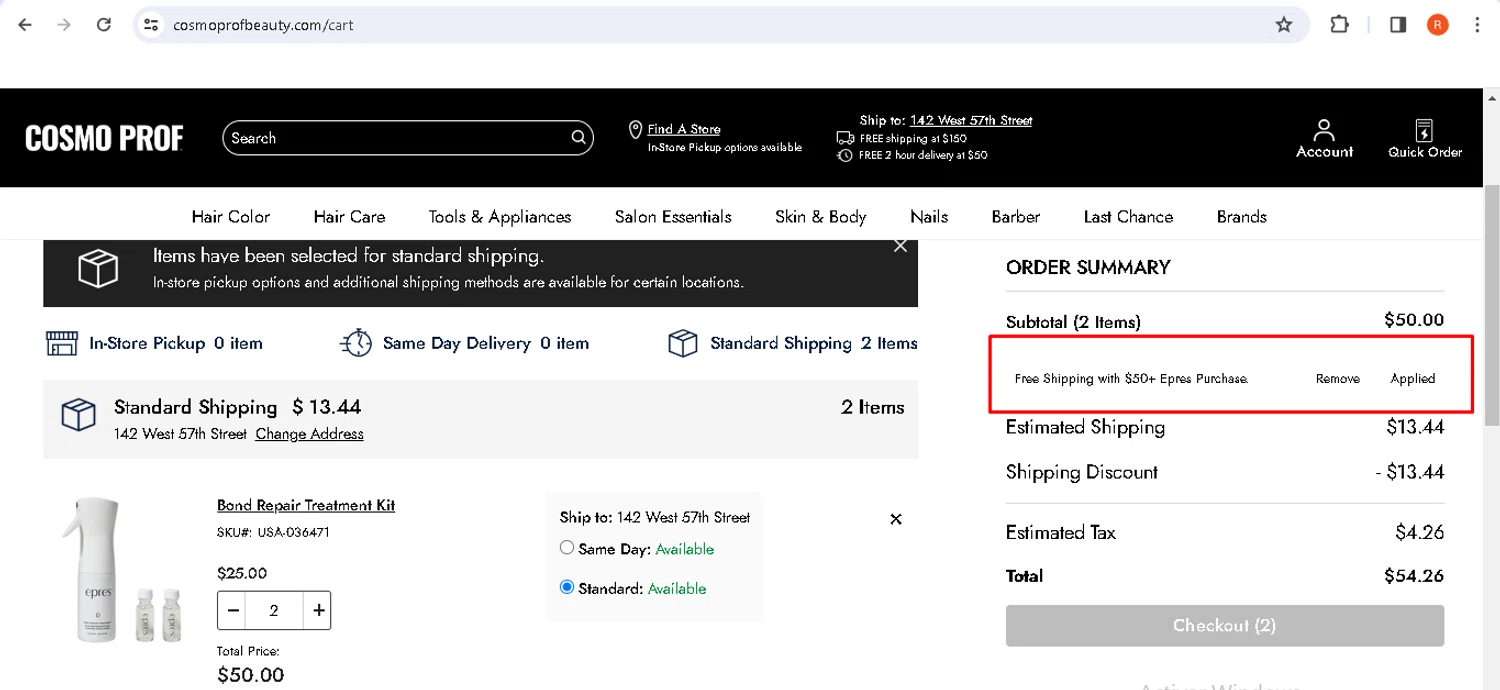Image resolution: width=1500 pixels, height=690 pixels.
Task: Remove the Epres free shipping promo
Action: 1338,379
